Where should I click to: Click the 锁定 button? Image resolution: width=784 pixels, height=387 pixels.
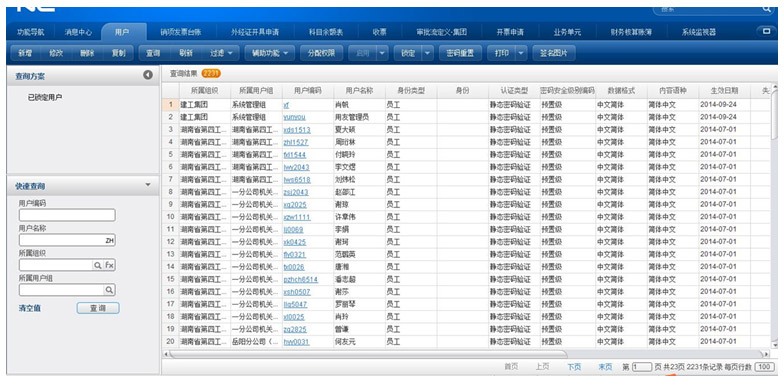point(408,53)
